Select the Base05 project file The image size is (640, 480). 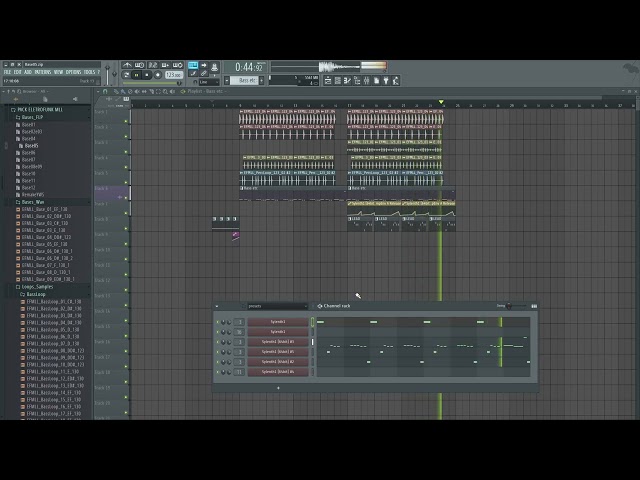(x=29, y=146)
